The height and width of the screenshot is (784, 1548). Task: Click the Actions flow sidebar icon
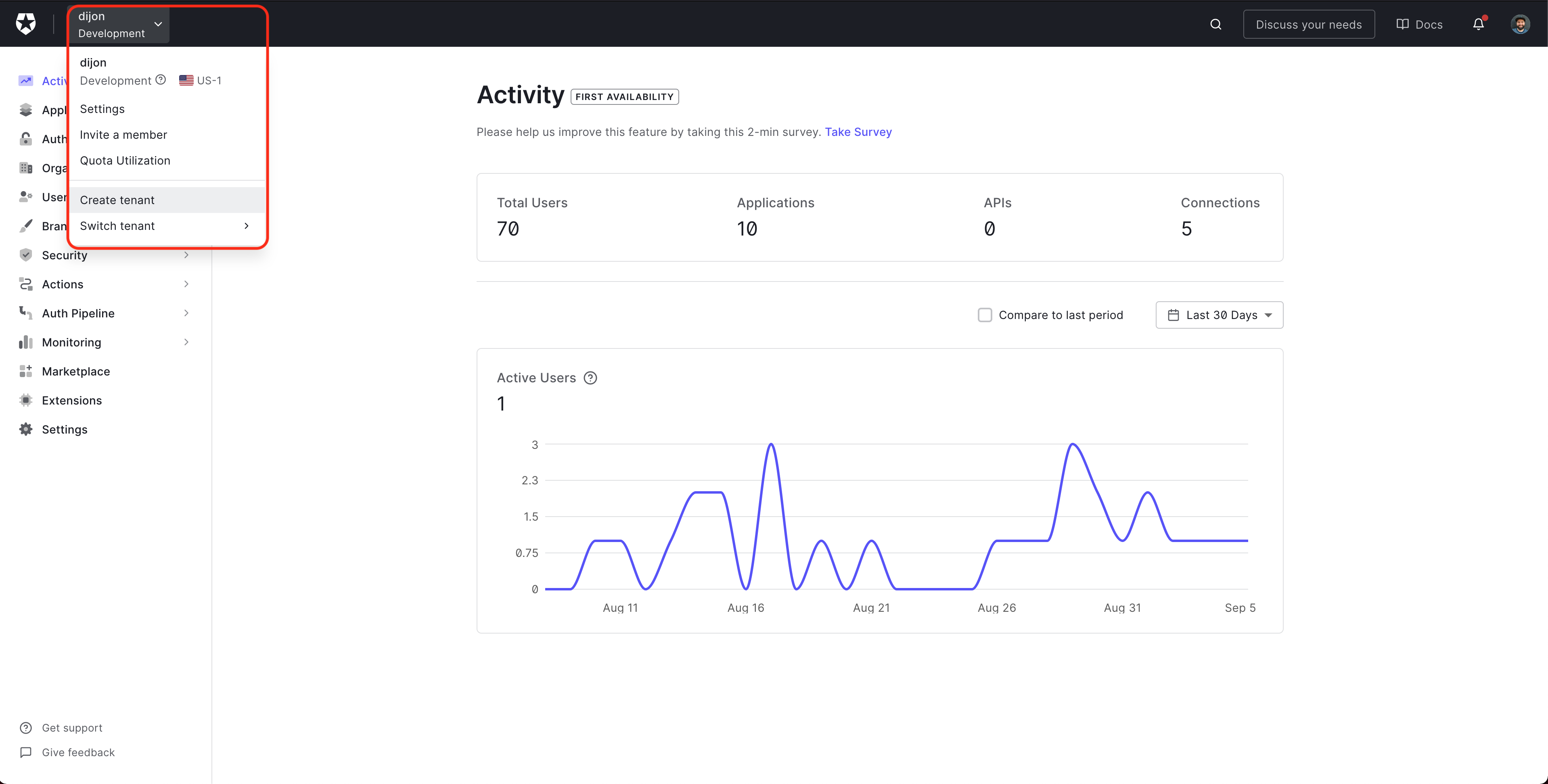point(26,284)
